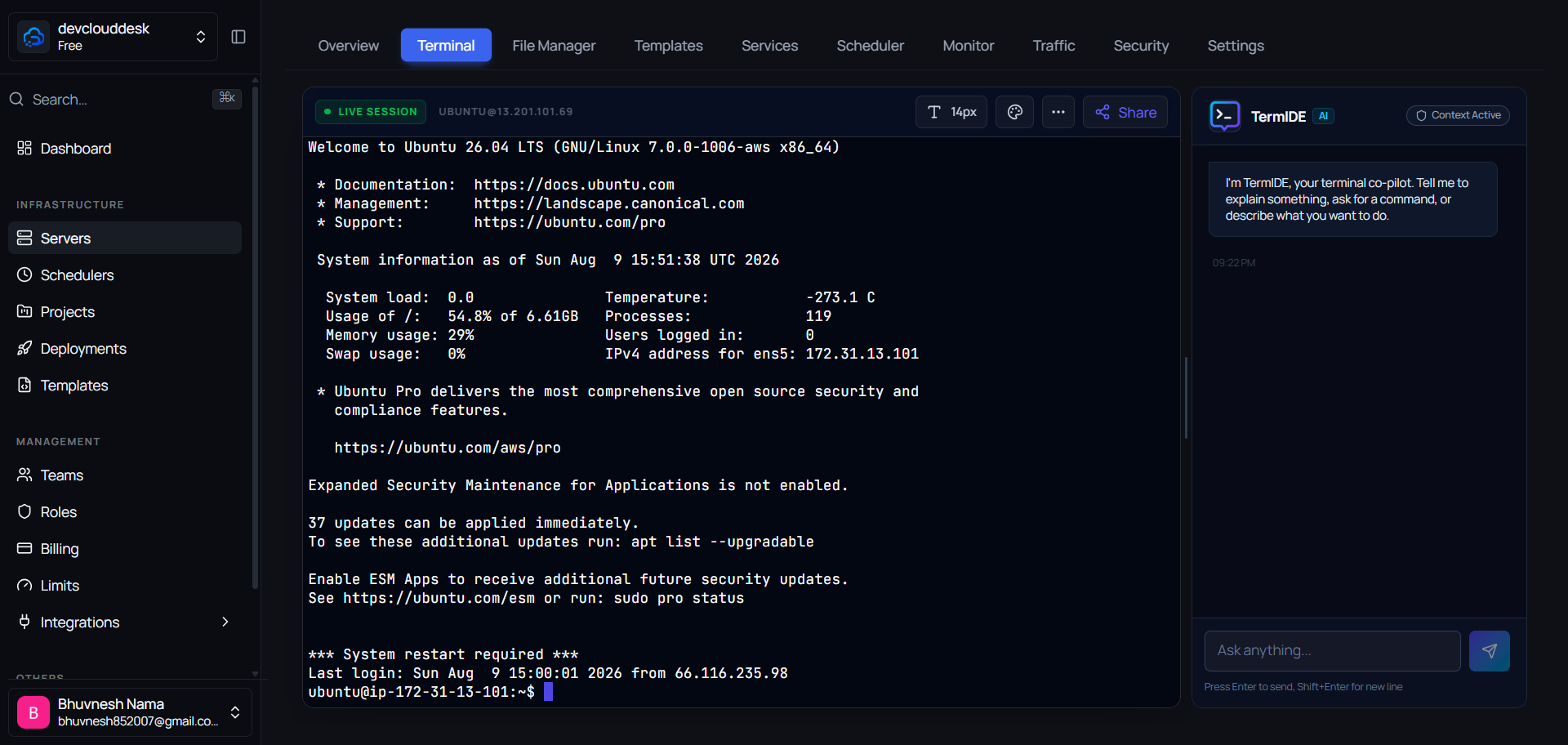1568x745 pixels.
Task: Click the Schedulers clock icon
Action: (x=24, y=274)
